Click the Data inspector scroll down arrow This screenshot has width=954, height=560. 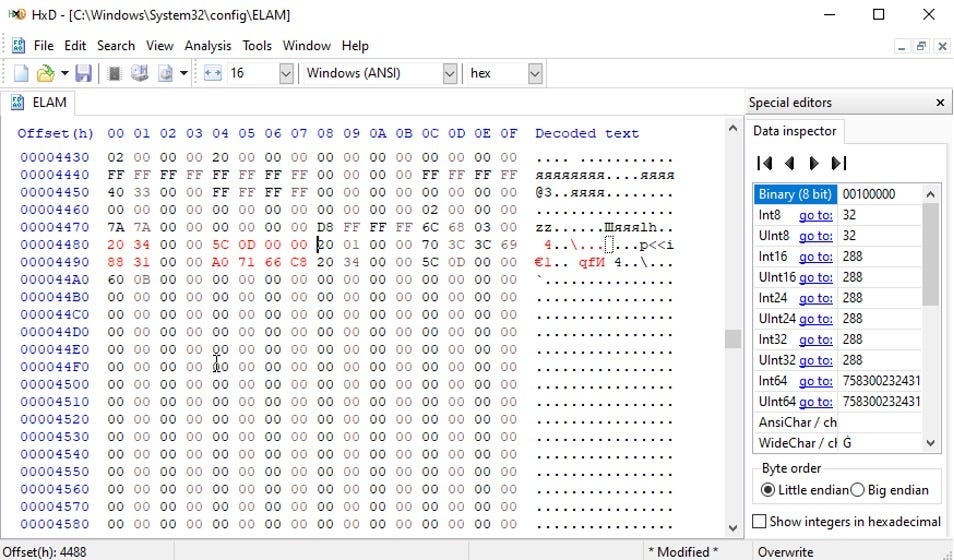point(930,443)
